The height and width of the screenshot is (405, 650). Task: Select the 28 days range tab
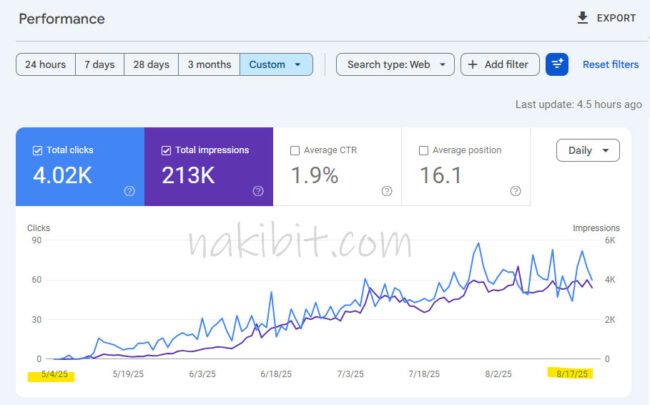point(151,65)
